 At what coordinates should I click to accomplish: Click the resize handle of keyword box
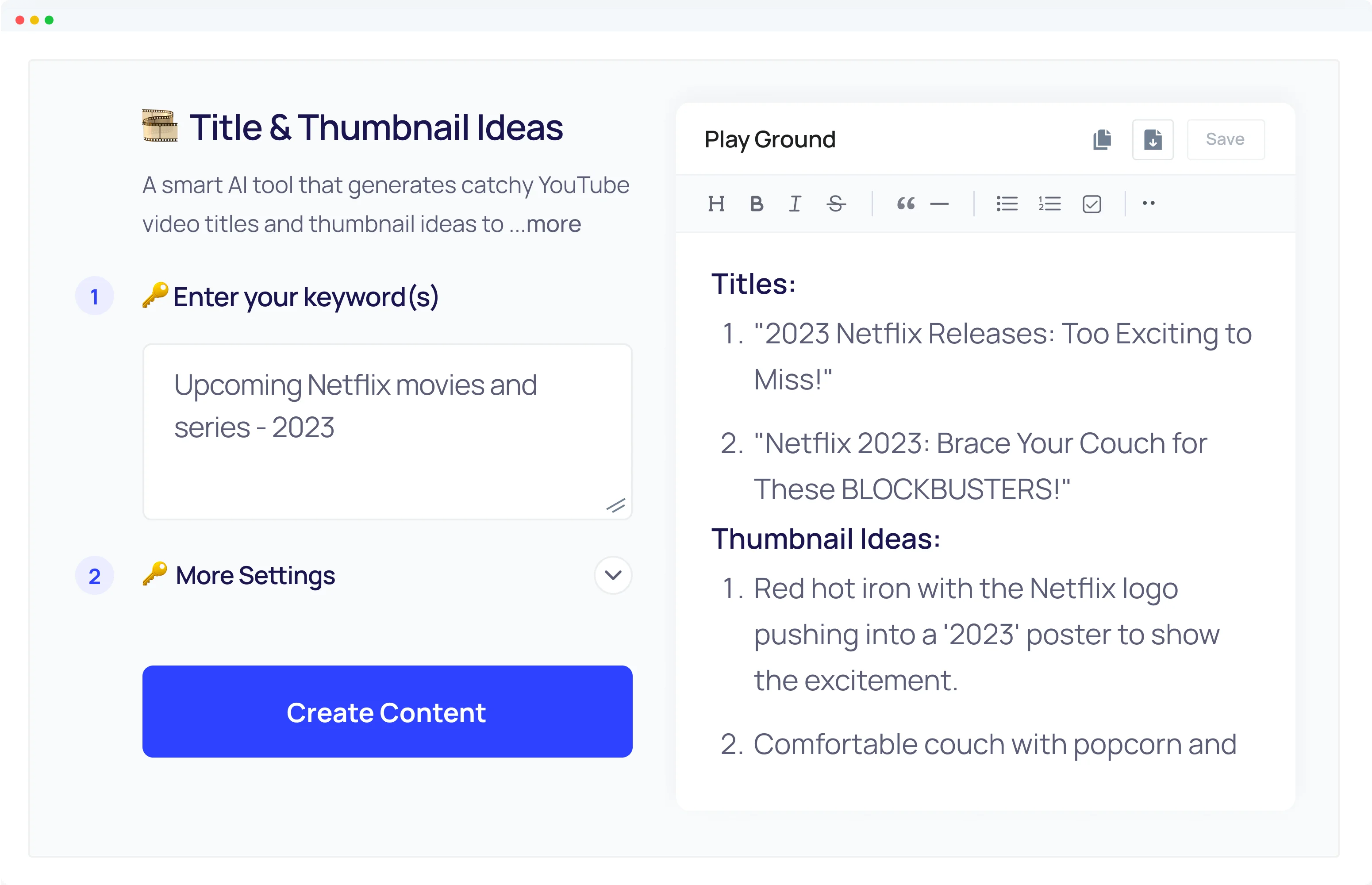[x=616, y=506]
